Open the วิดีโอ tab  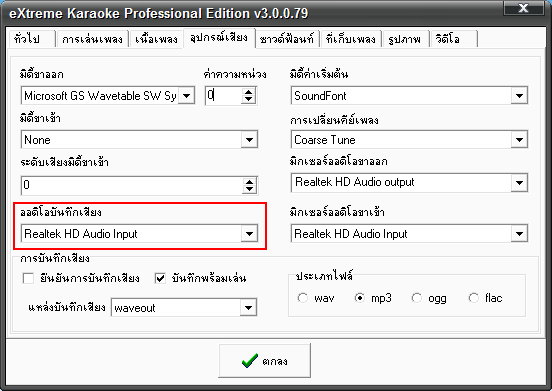click(x=453, y=39)
